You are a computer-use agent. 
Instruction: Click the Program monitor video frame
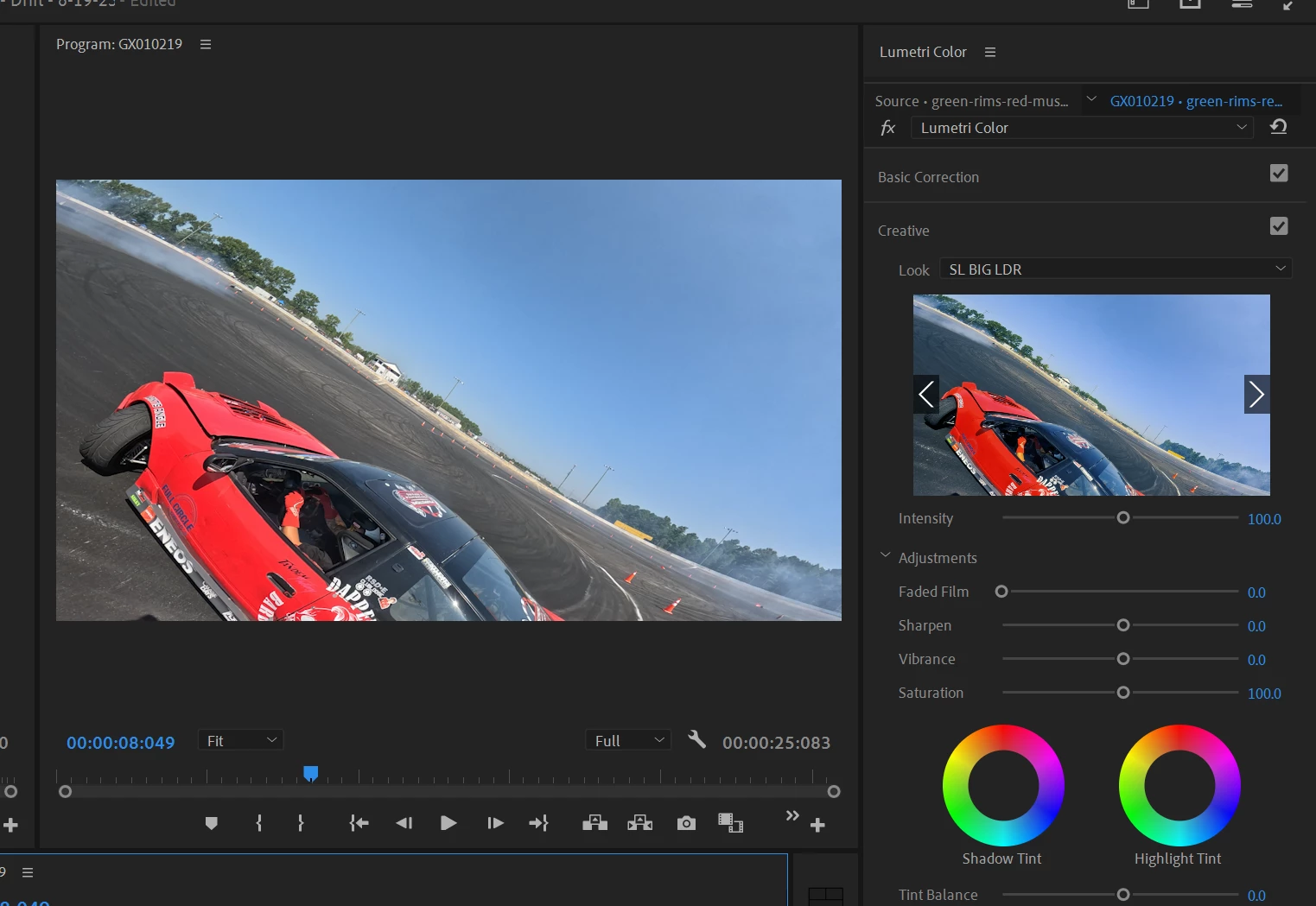(448, 400)
